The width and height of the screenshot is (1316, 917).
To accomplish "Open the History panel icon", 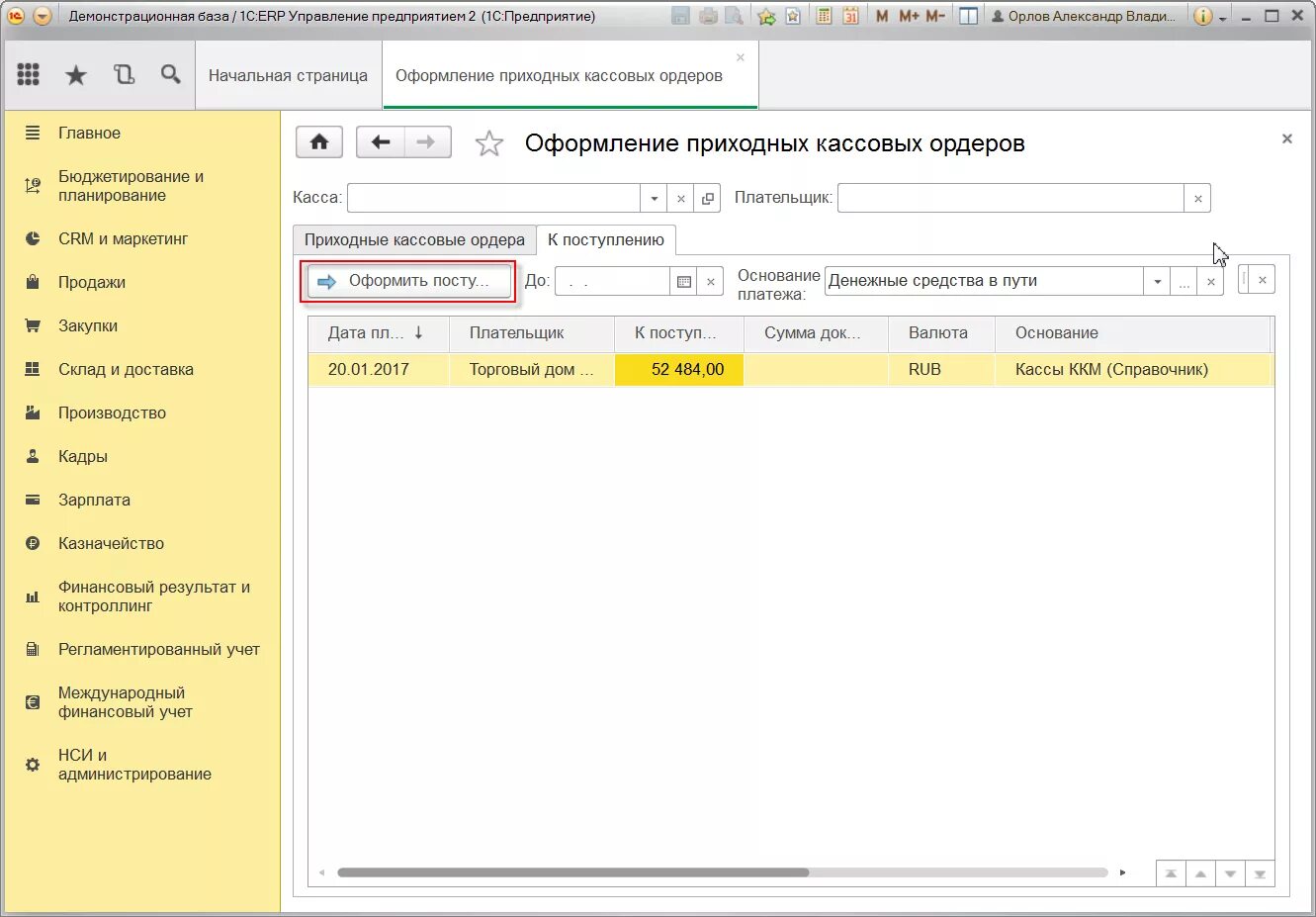I will pyautogui.click(x=124, y=74).
